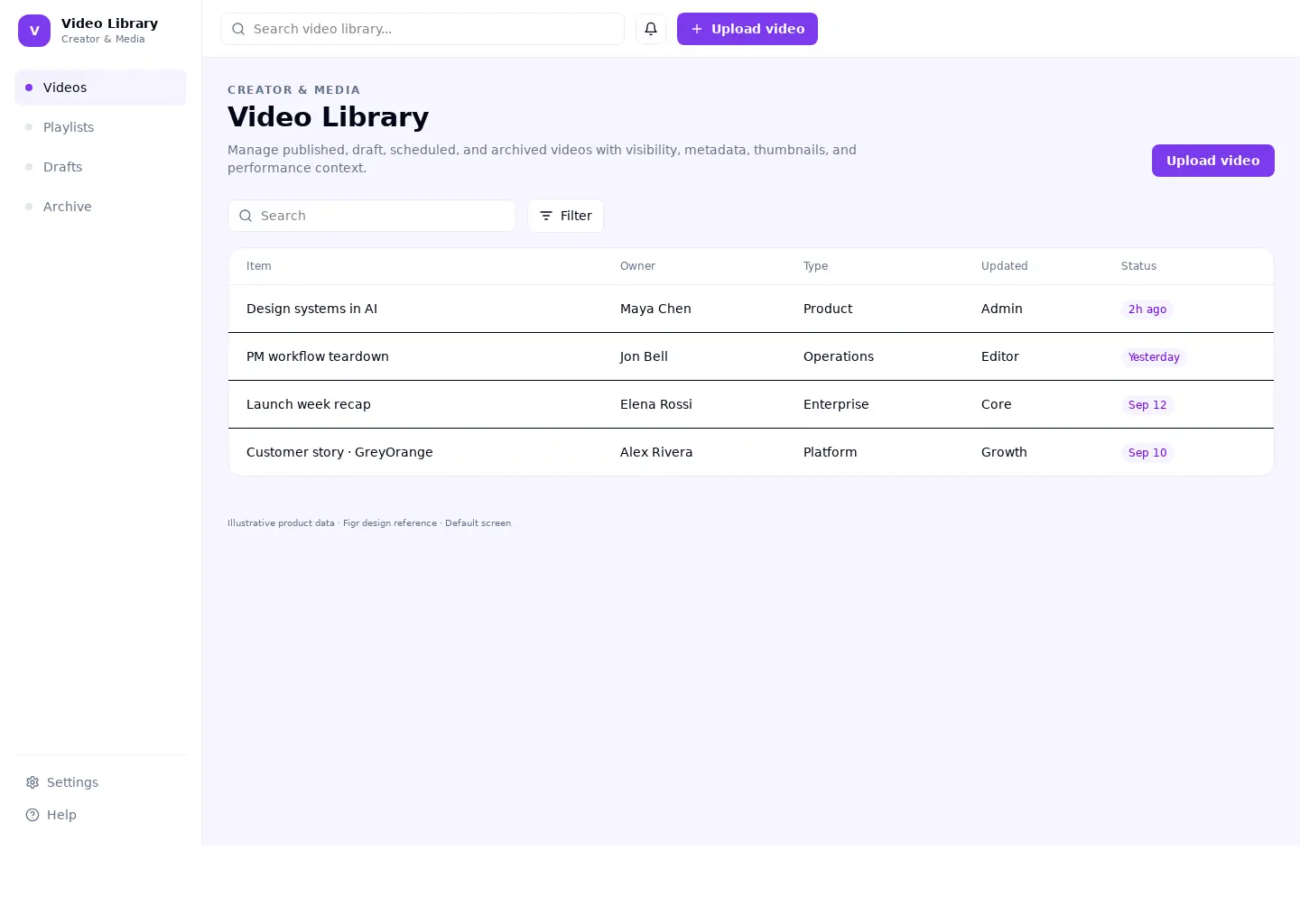The height and width of the screenshot is (924, 1300).
Task: Click the 'Yesterday' status badge
Action: (x=1154, y=357)
